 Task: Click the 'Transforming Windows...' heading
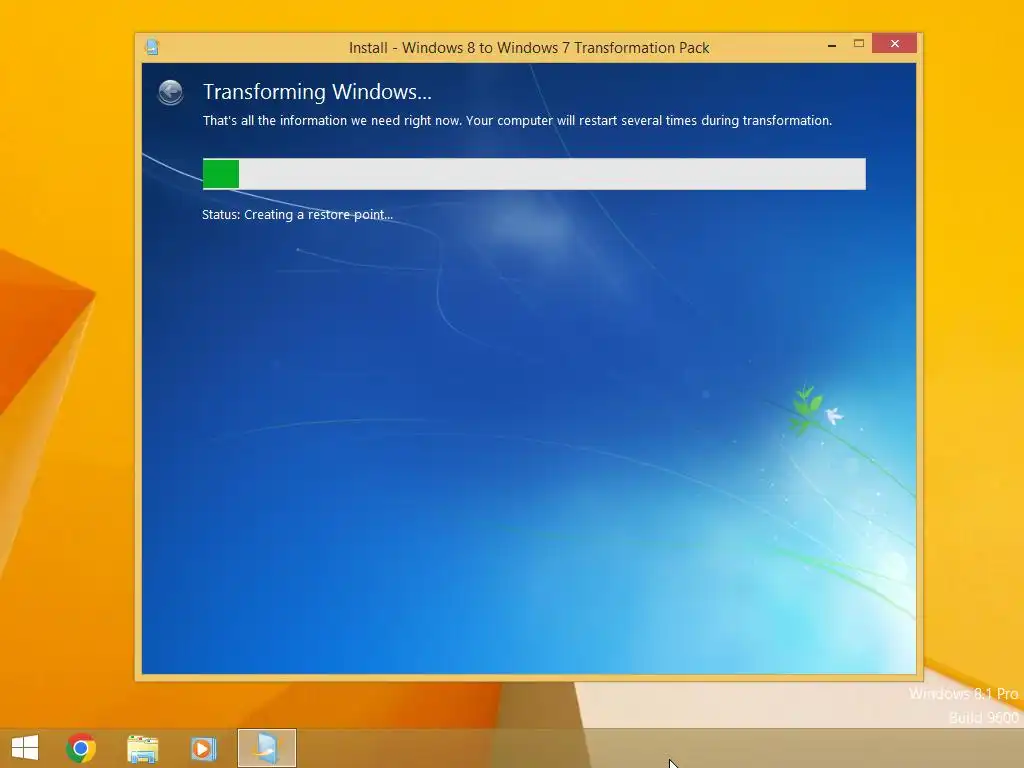(317, 92)
